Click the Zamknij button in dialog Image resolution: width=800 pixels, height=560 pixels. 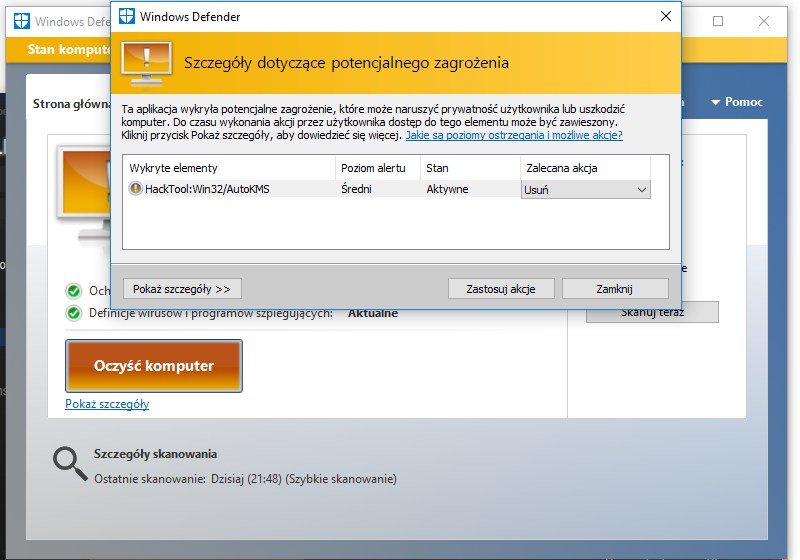pyautogui.click(x=615, y=289)
